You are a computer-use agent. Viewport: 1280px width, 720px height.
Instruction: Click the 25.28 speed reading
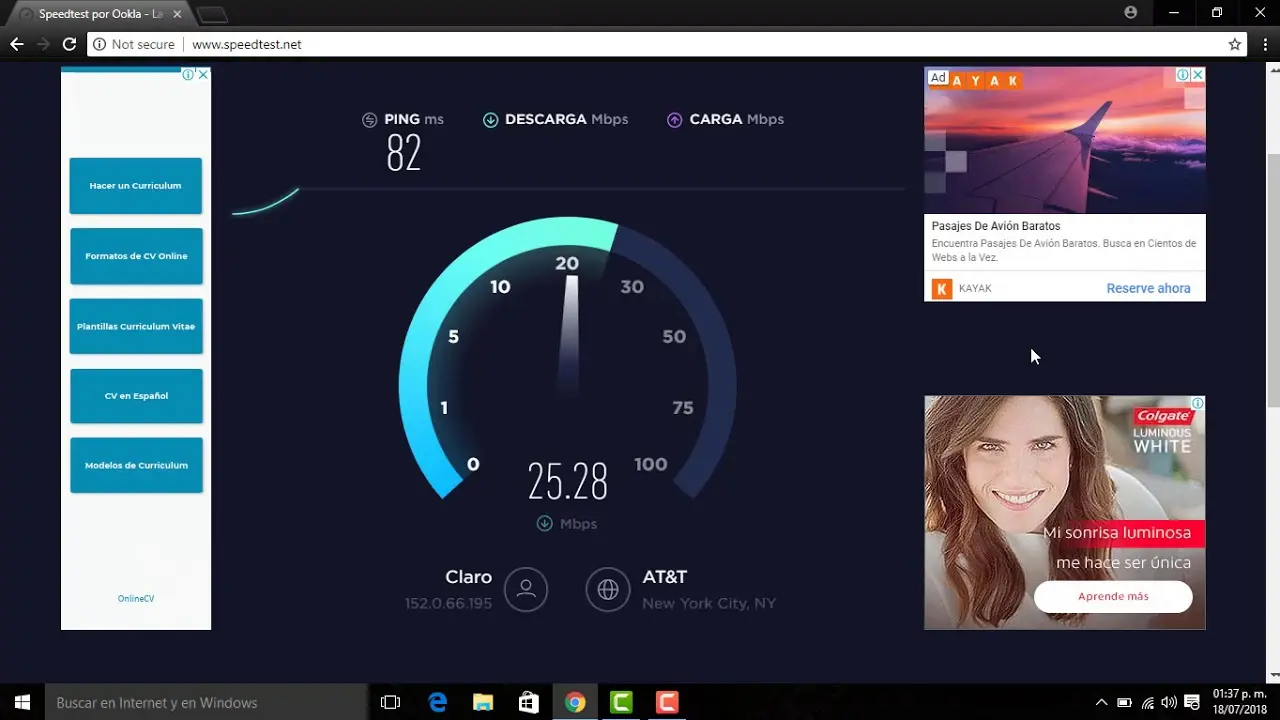pos(568,483)
